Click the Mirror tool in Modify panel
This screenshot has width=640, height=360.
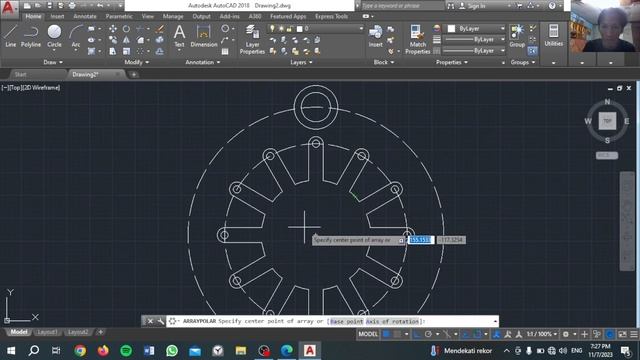point(127,40)
